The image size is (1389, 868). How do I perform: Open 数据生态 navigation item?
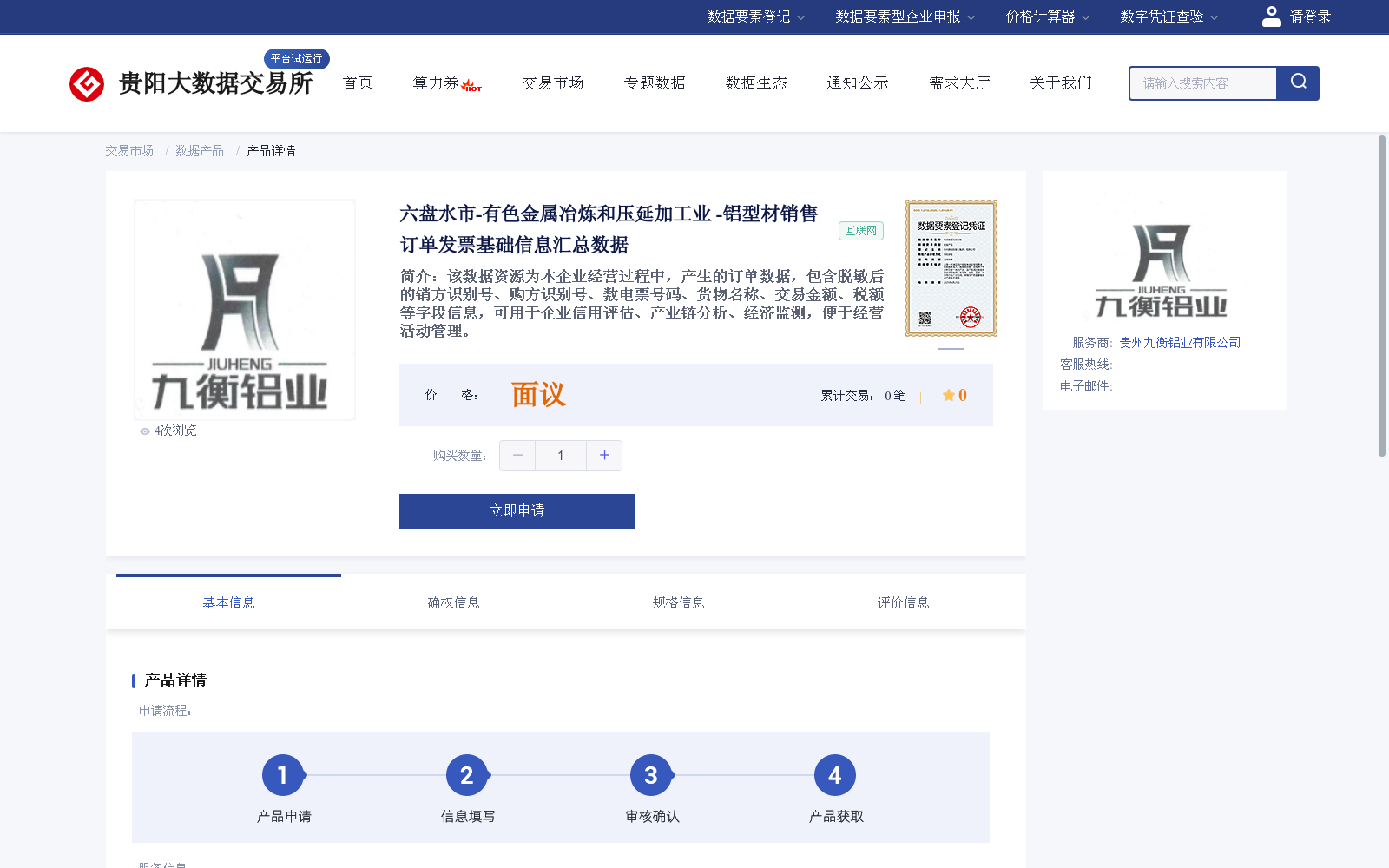(756, 82)
